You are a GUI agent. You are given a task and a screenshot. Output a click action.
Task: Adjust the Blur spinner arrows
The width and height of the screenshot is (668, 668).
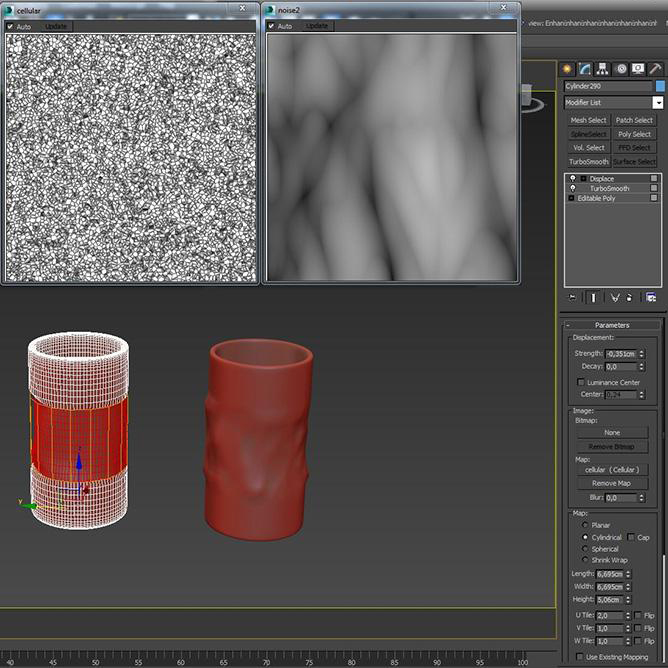click(x=642, y=497)
